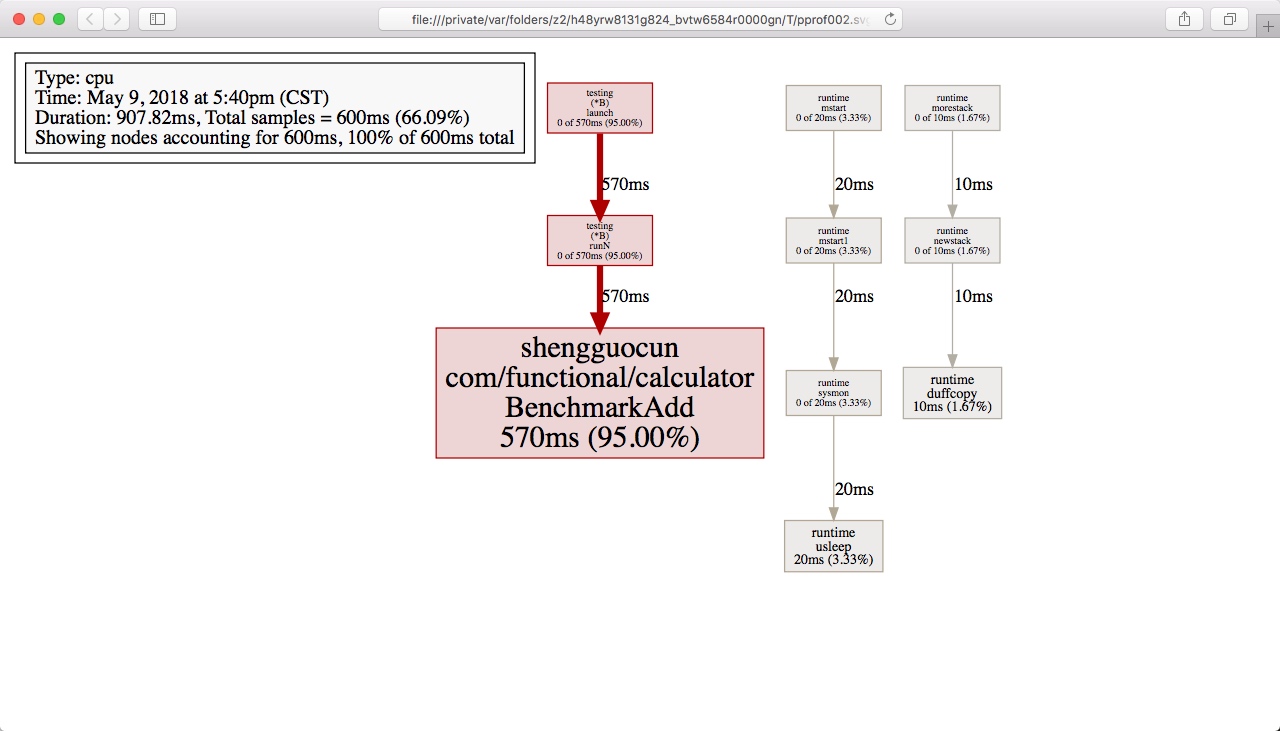The height and width of the screenshot is (731, 1280).
Task: Show all tabs overview icon
Action: pos(1230,19)
